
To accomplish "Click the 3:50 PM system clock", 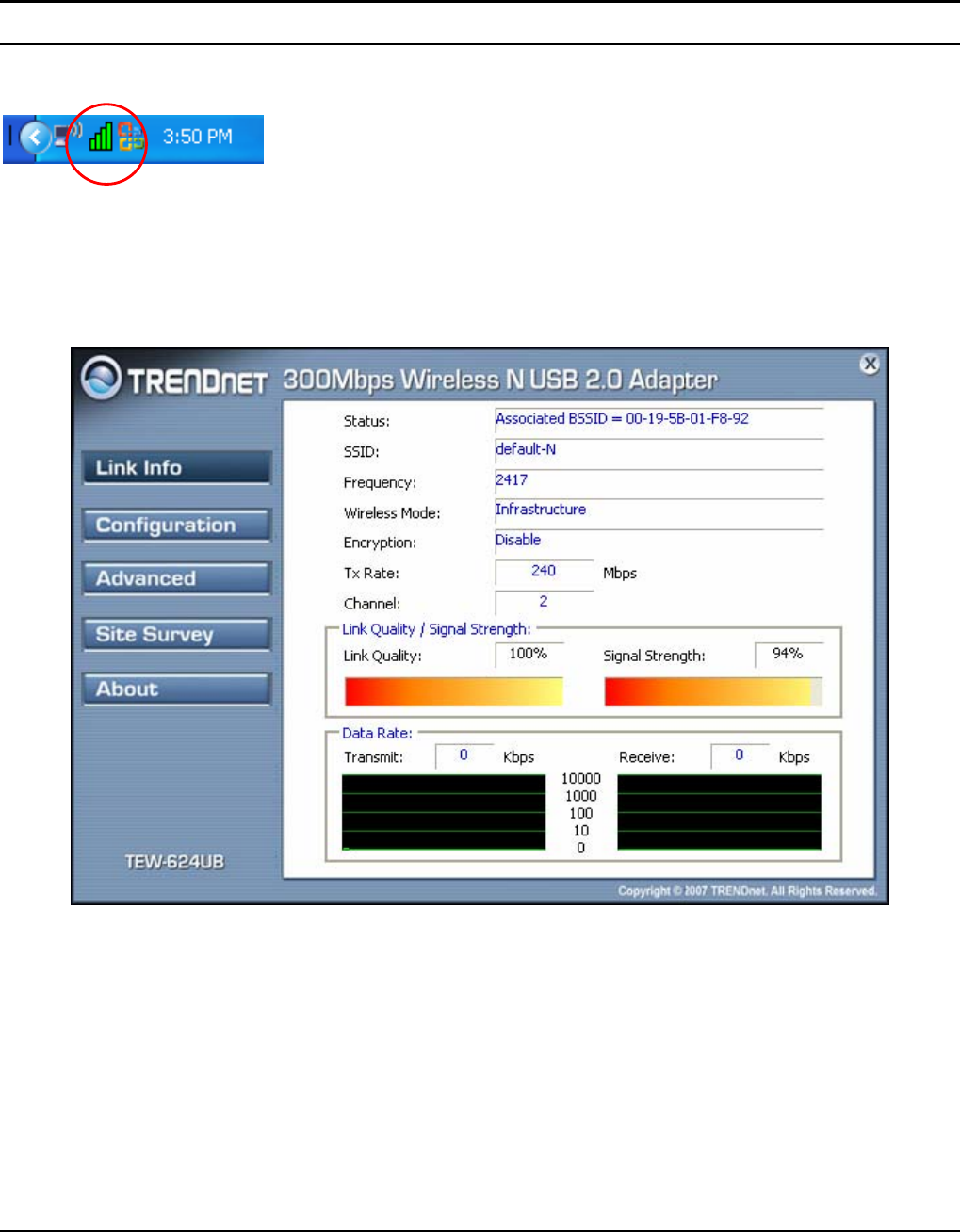I will pos(198,137).
